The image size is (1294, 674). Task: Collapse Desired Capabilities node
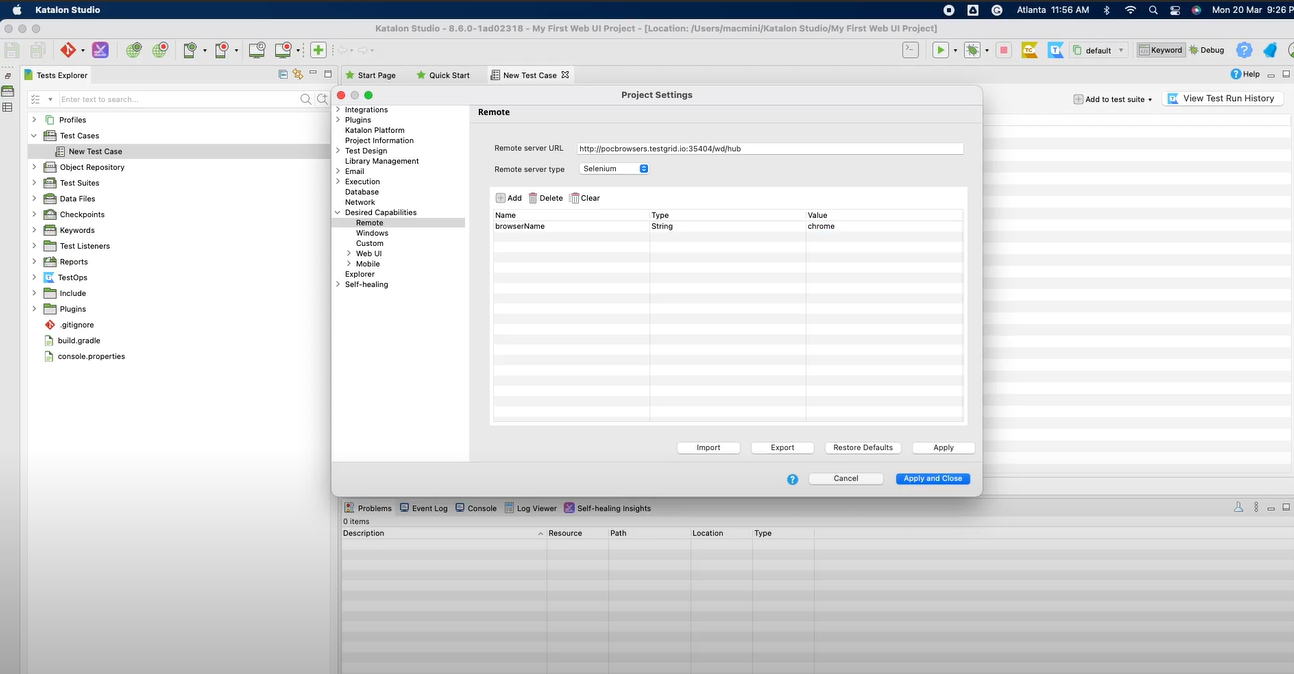pyautogui.click(x=338, y=213)
